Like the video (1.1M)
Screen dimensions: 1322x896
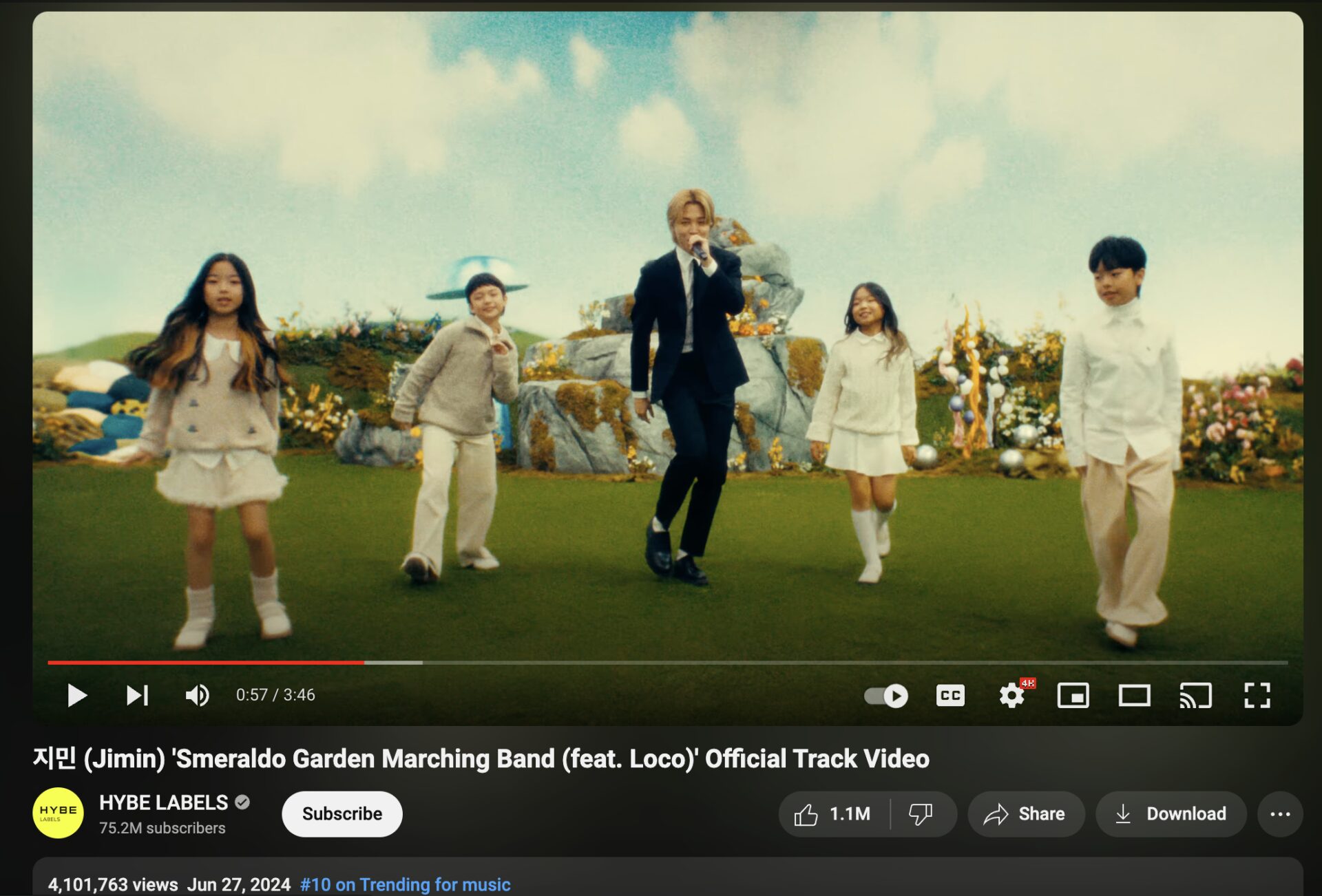833,814
